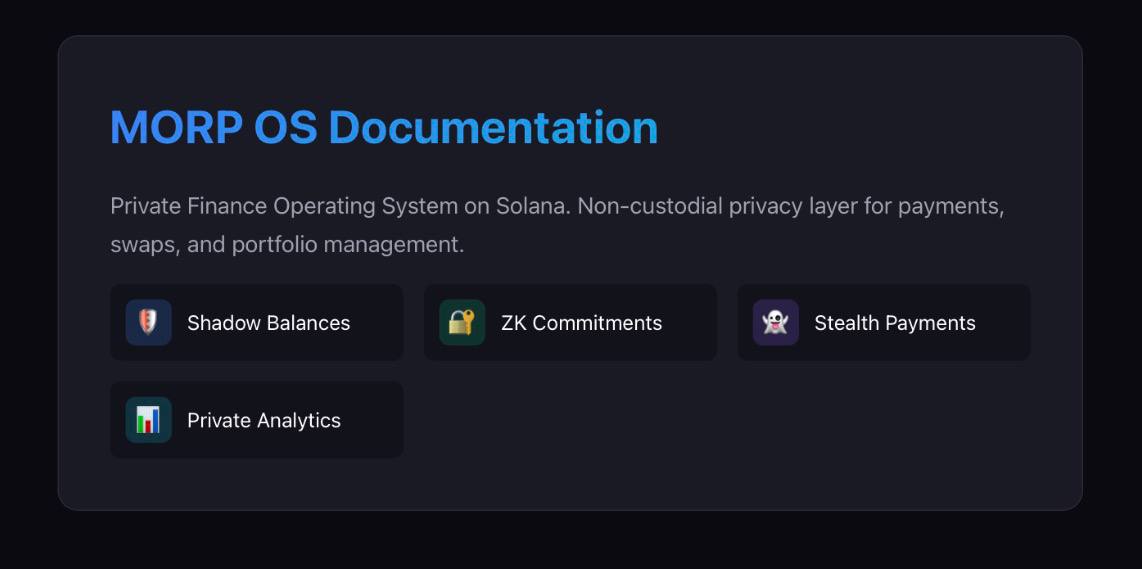Click the MORP OS Documentation heading
The height and width of the screenshot is (569, 1142).
pyautogui.click(x=384, y=127)
